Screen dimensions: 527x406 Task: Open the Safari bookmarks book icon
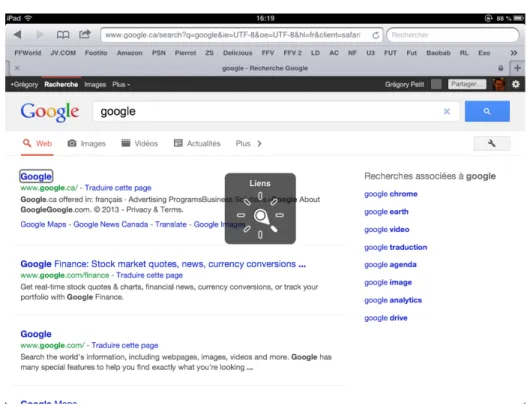point(63,34)
